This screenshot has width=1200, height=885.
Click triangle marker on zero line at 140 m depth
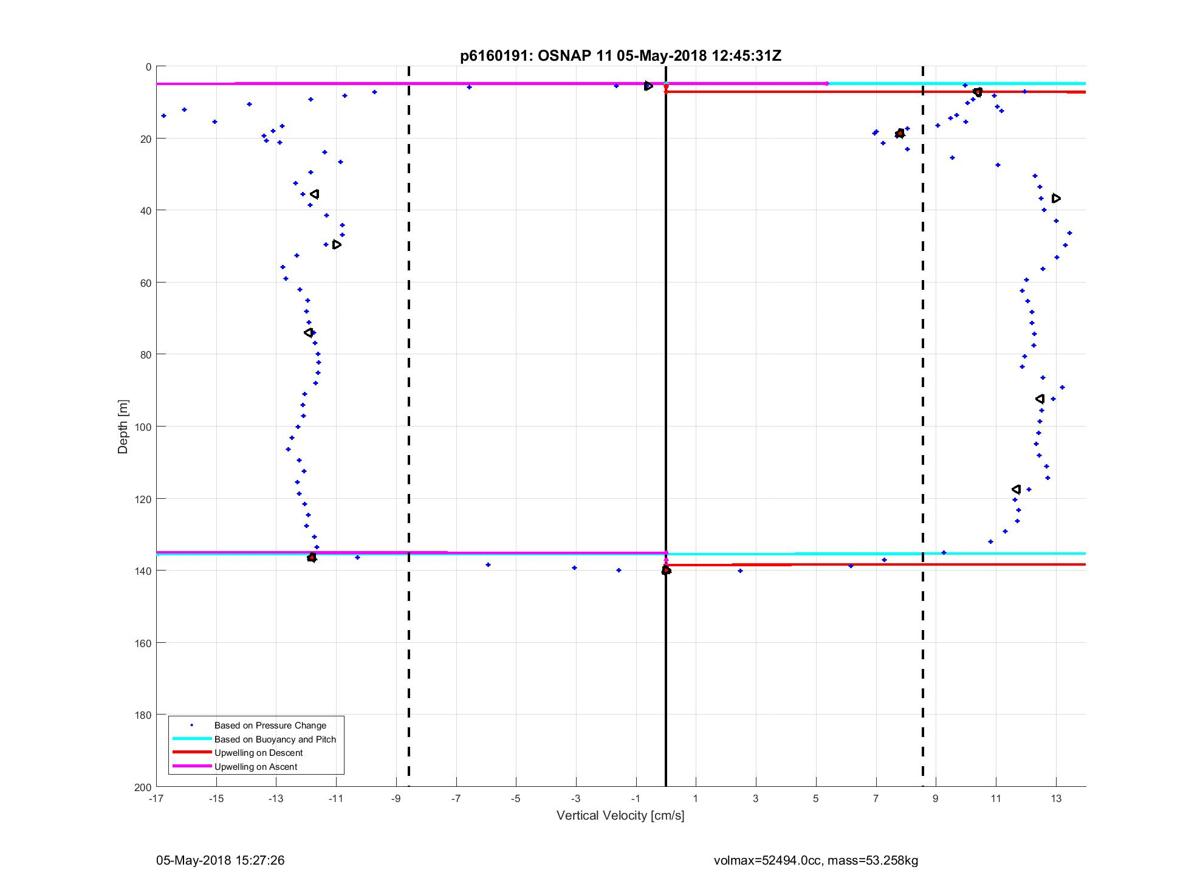[666, 570]
